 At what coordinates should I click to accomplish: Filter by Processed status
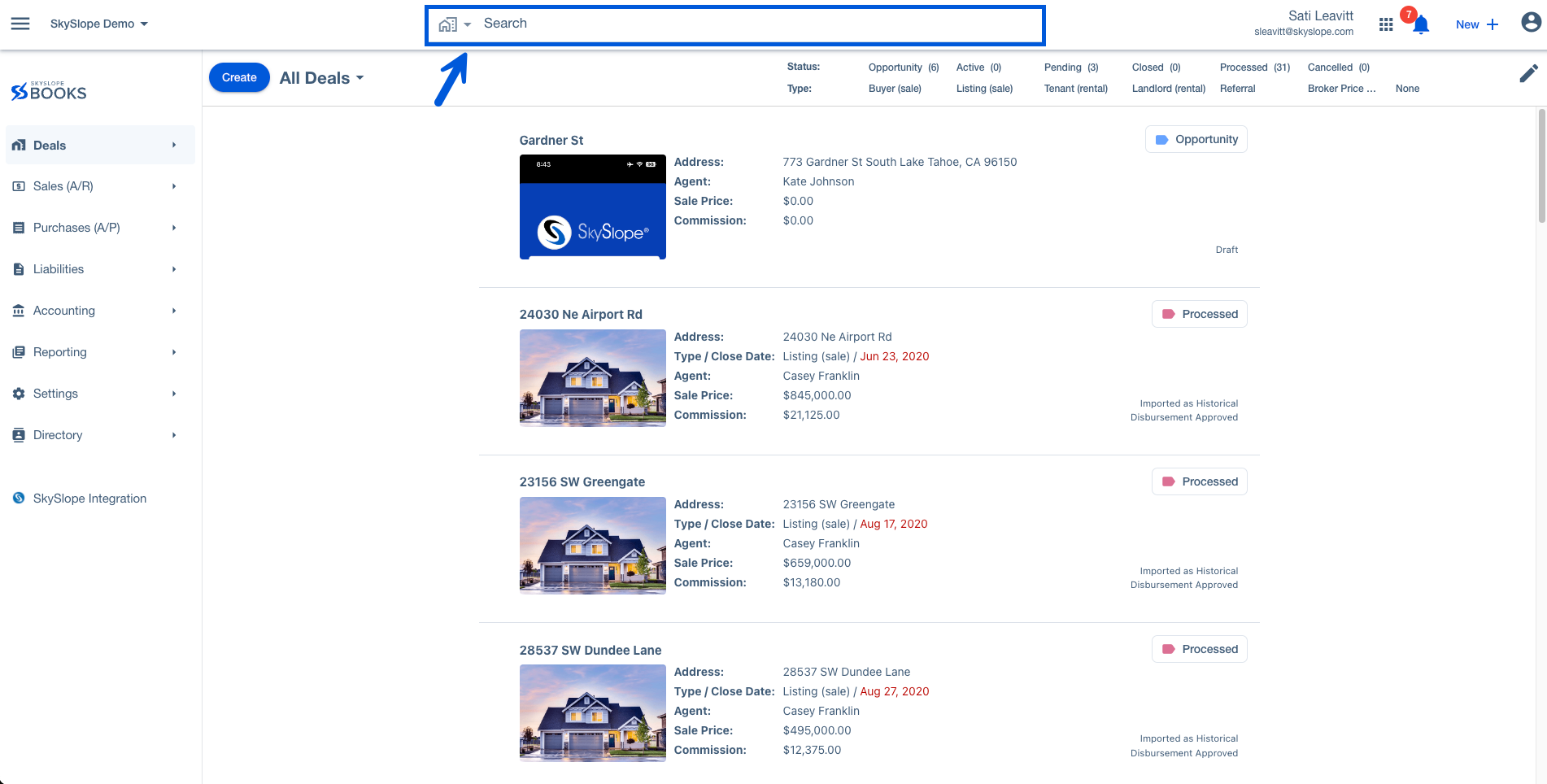[x=1255, y=68]
